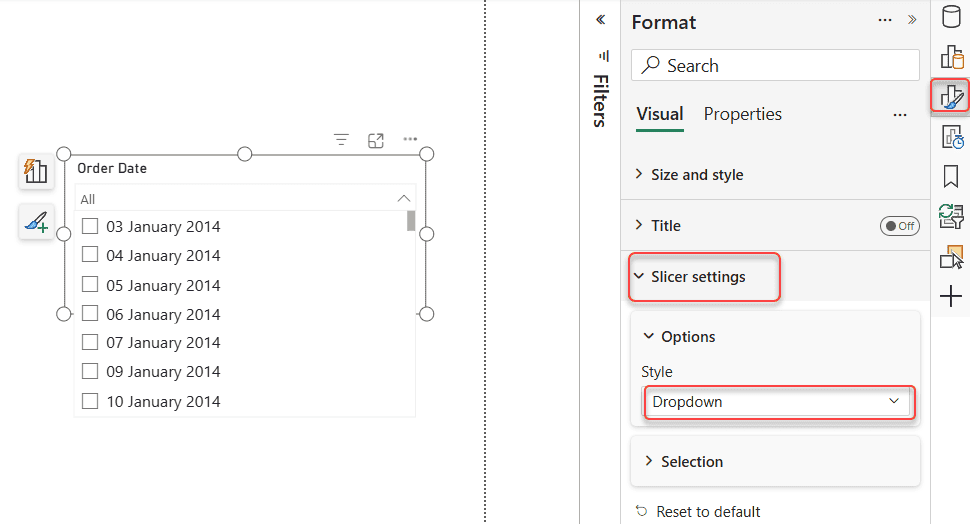
Task: Click the slicer list scrollbar thumb
Action: 411,221
